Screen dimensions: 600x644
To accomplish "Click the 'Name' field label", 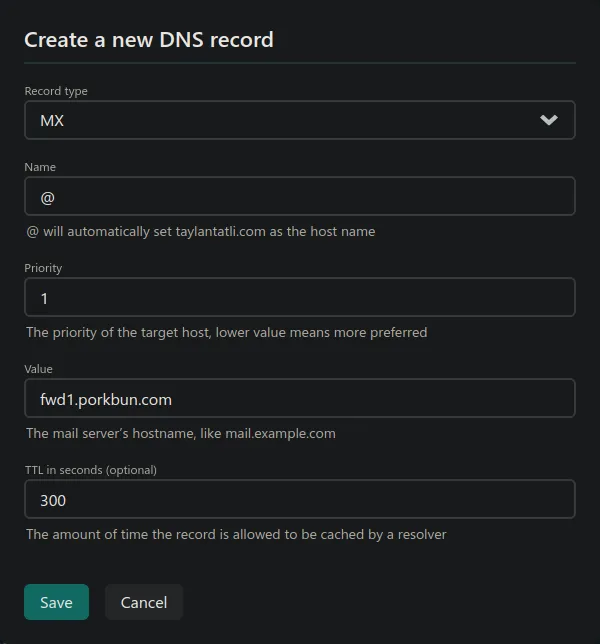I will coord(40,167).
